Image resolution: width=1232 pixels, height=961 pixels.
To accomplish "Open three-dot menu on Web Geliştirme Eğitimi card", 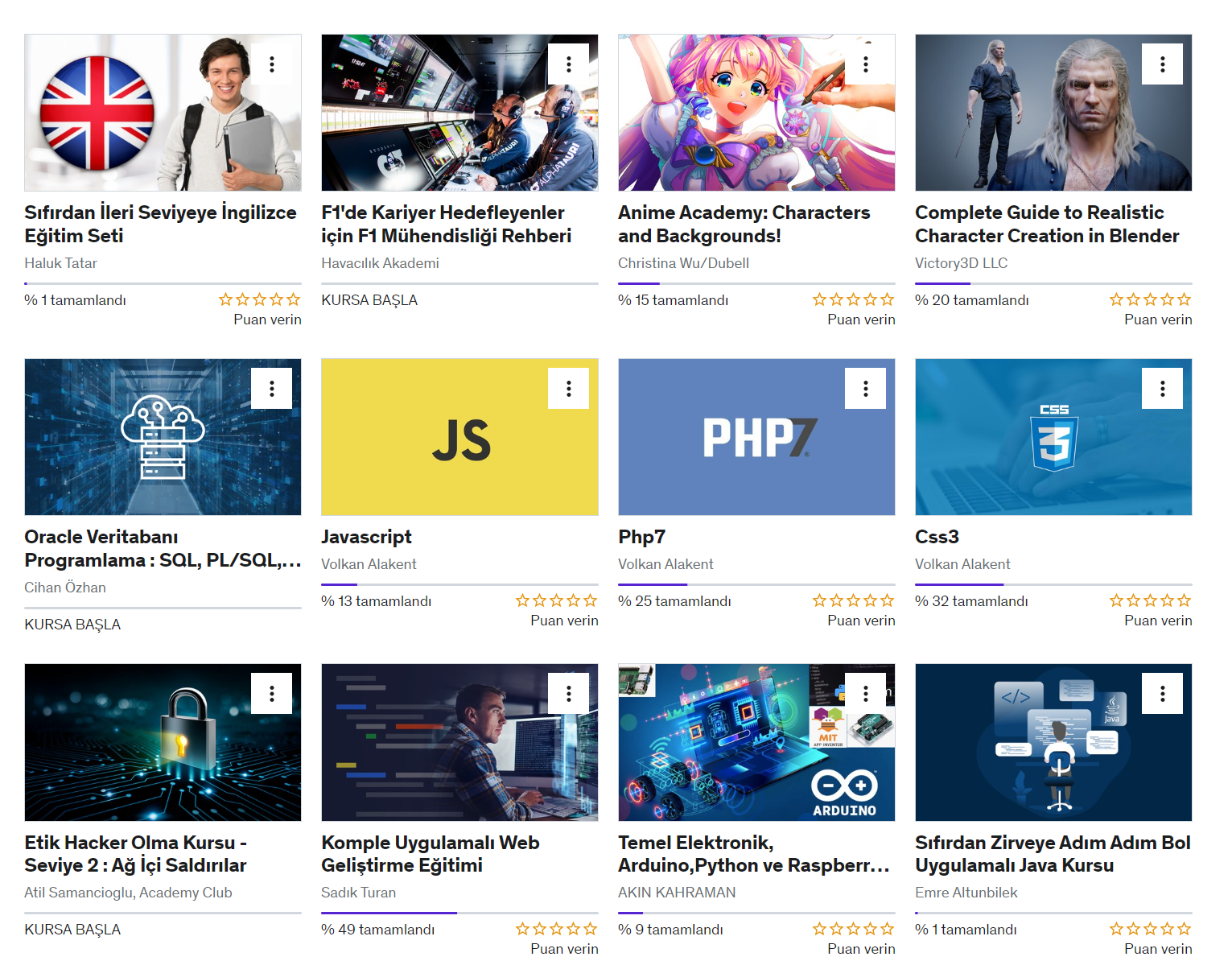I will [569, 694].
